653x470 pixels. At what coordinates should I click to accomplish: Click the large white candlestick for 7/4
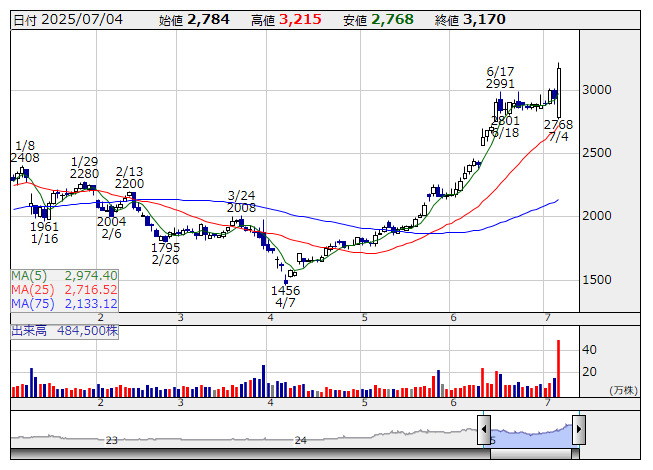[x=559, y=93]
